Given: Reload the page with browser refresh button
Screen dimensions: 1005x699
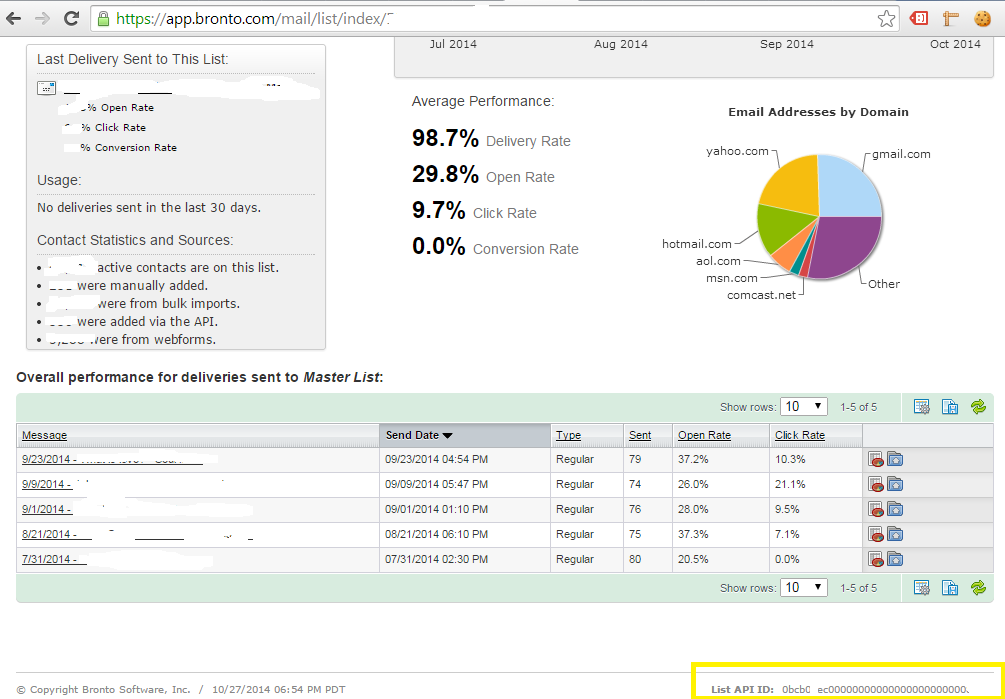Looking at the screenshot, I should click(x=72, y=18).
